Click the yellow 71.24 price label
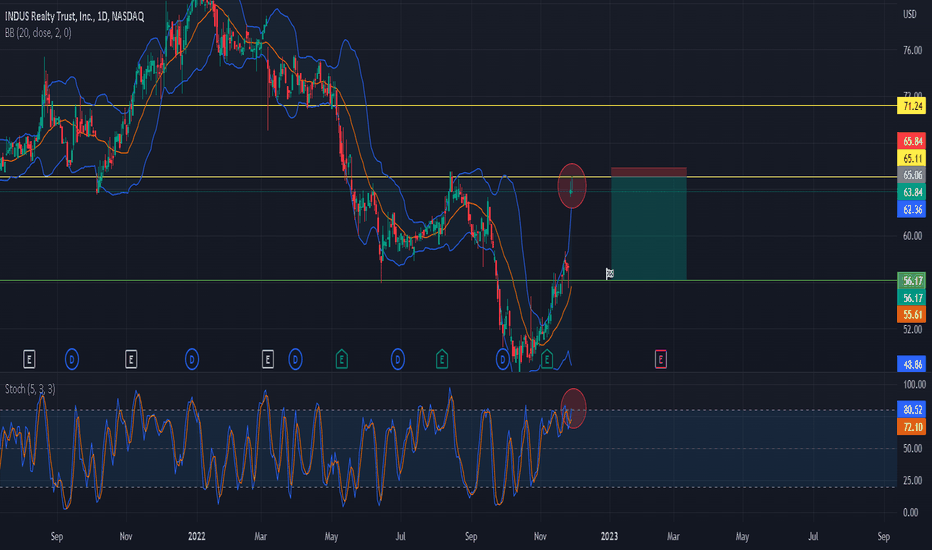 tap(911, 106)
